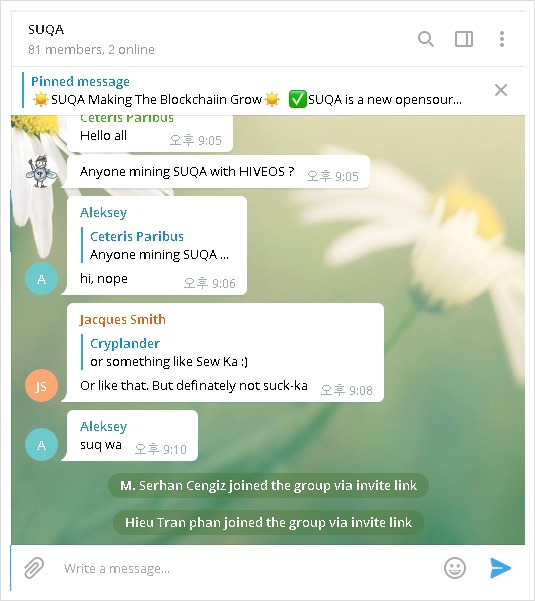Click the '81 members, 2 online' text
Image resolution: width=535 pixels, height=601 pixels.
91,49
